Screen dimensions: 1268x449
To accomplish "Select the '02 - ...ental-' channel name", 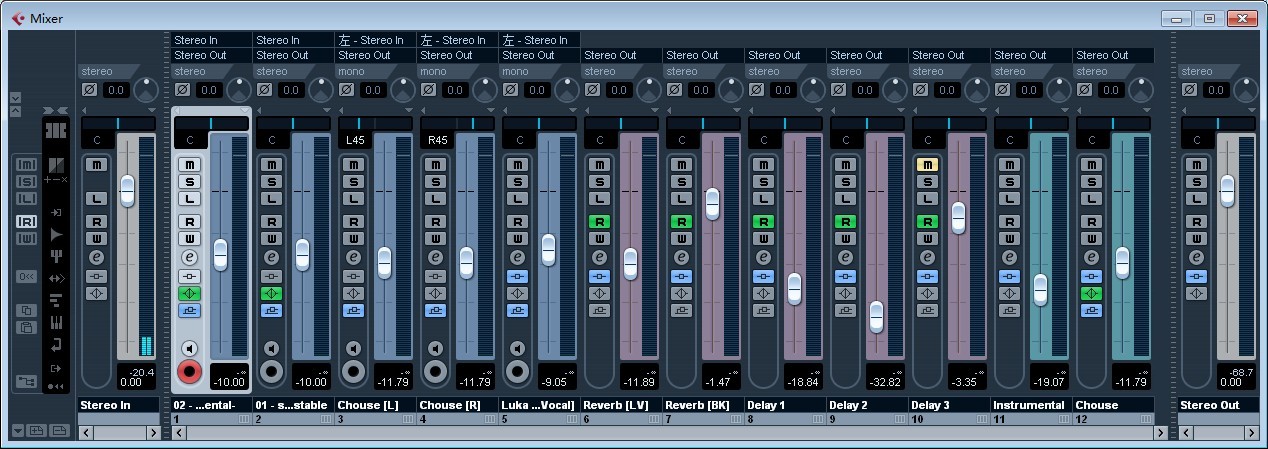I will (x=211, y=405).
